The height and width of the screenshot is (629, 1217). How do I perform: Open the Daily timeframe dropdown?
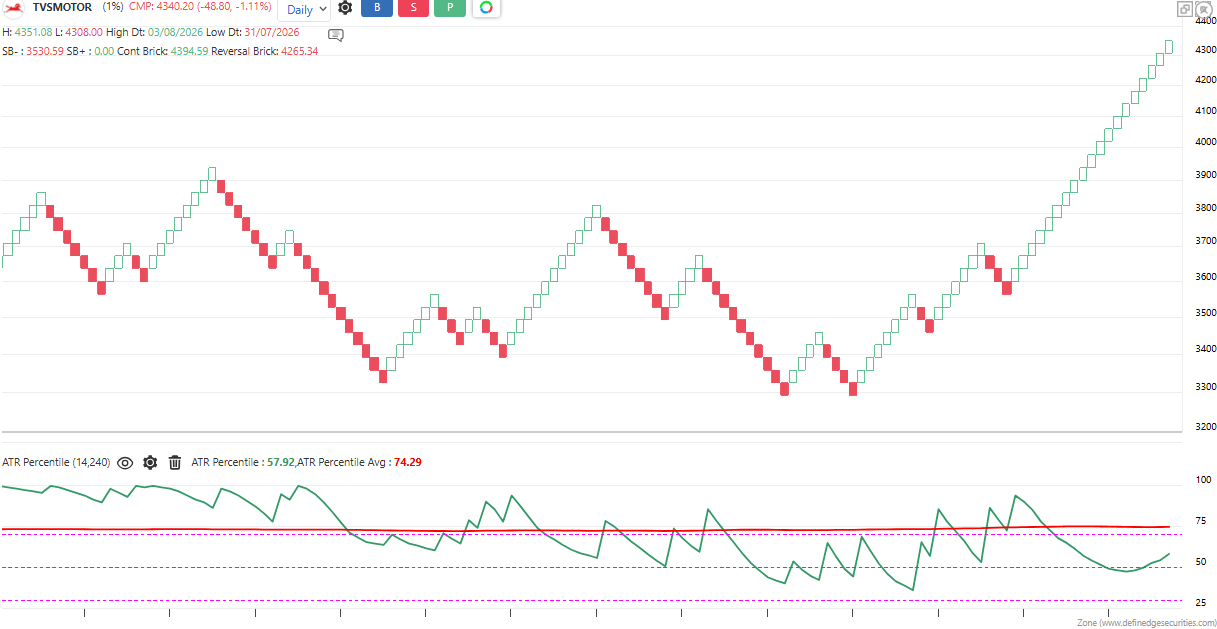coord(304,9)
